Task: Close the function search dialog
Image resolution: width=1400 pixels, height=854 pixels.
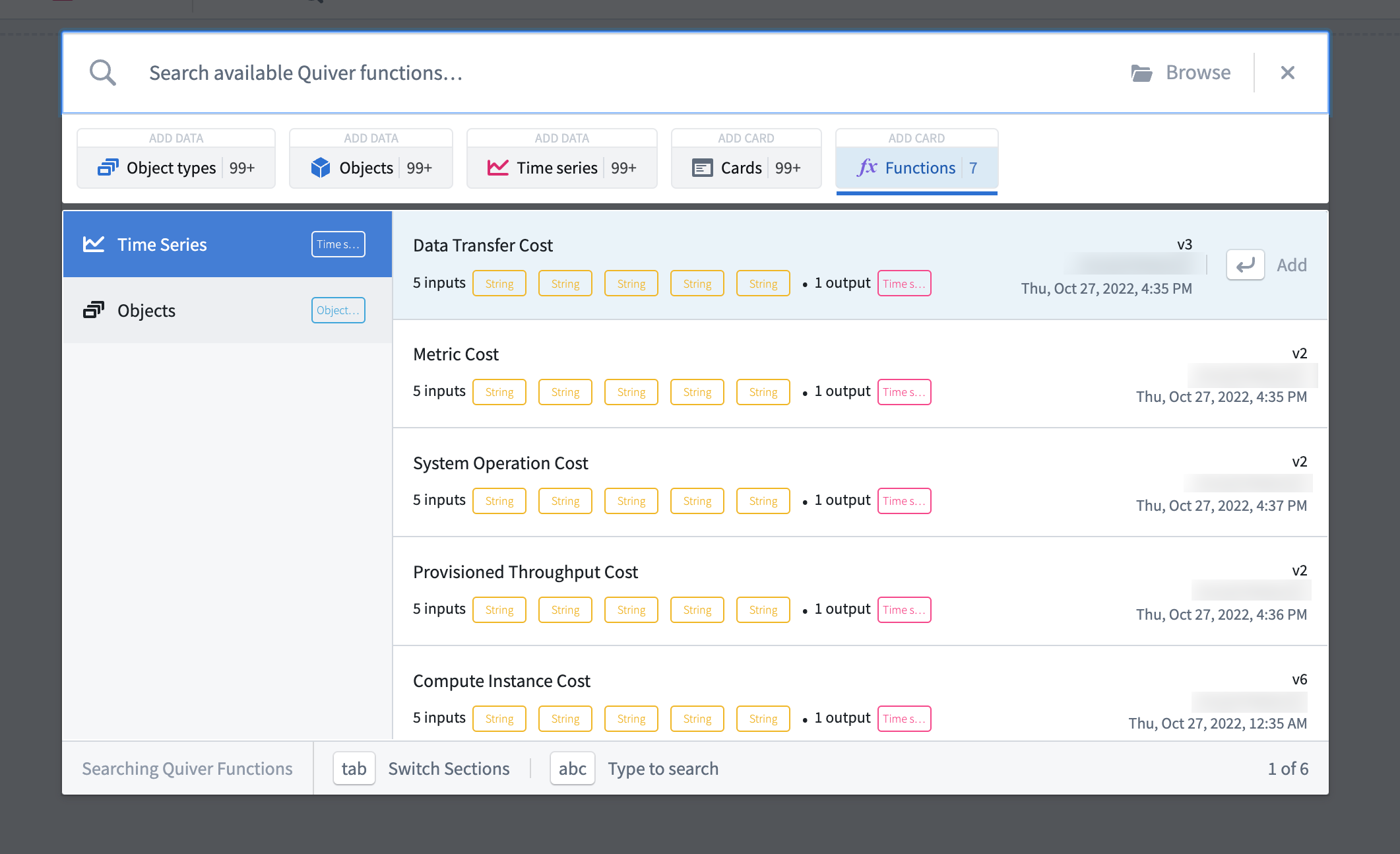Action: [1287, 73]
